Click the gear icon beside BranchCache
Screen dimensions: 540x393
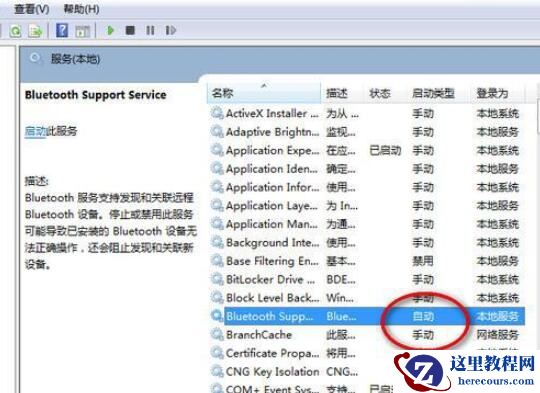(217, 335)
